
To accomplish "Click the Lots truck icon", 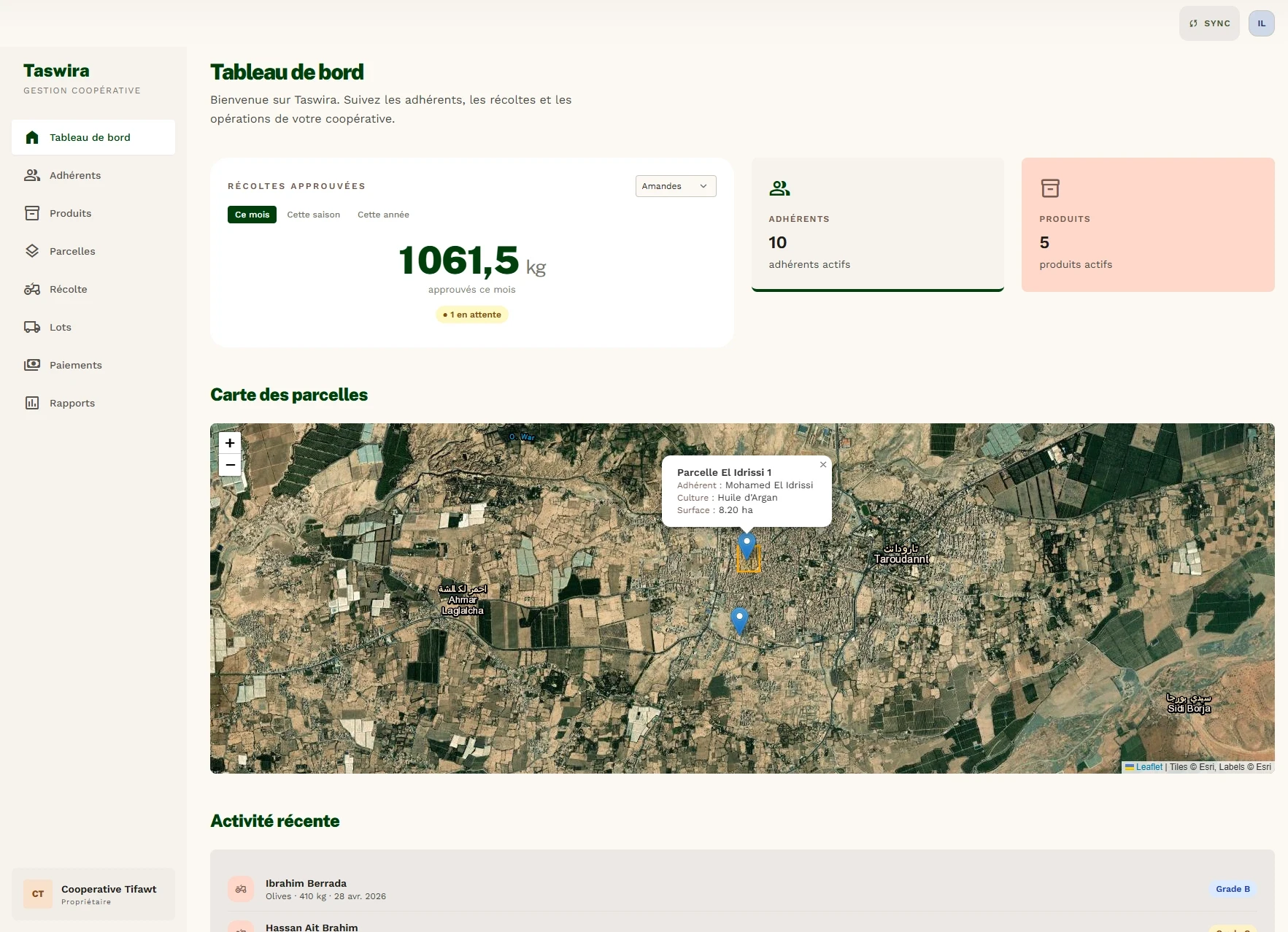I will click(32, 327).
